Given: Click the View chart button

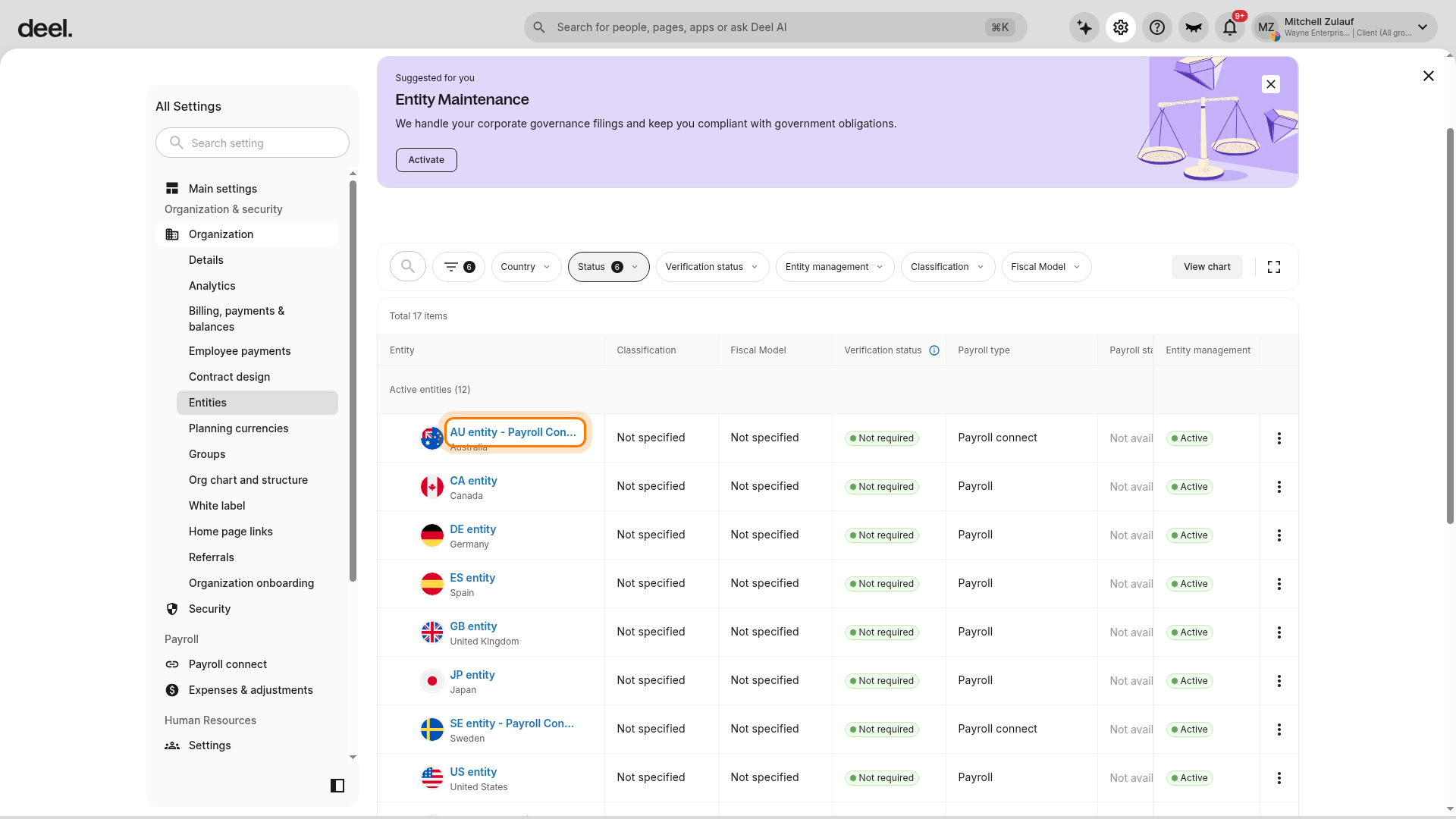Looking at the screenshot, I should [x=1207, y=267].
